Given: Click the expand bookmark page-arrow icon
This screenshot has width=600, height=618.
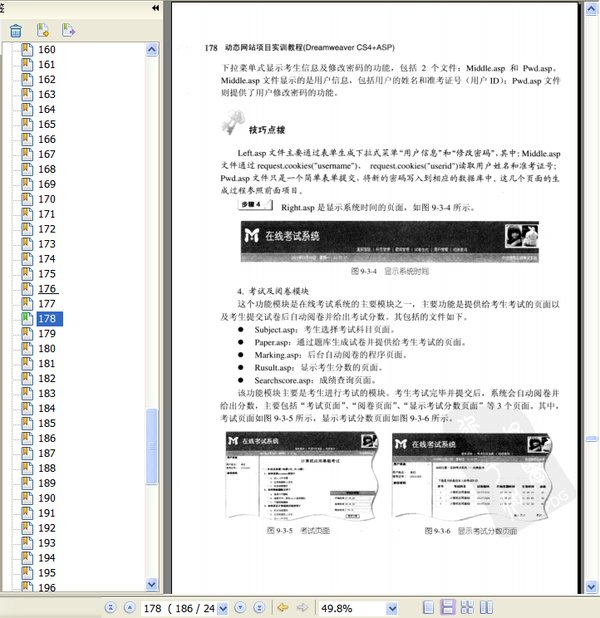Looking at the screenshot, I should (68, 30).
